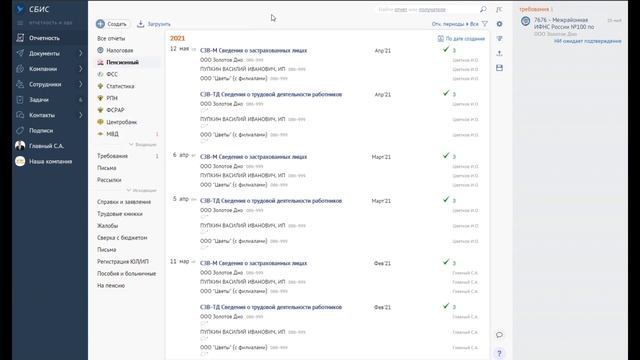Click the magnifier search icon
The image size is (640, 360).
pos(483,9)
